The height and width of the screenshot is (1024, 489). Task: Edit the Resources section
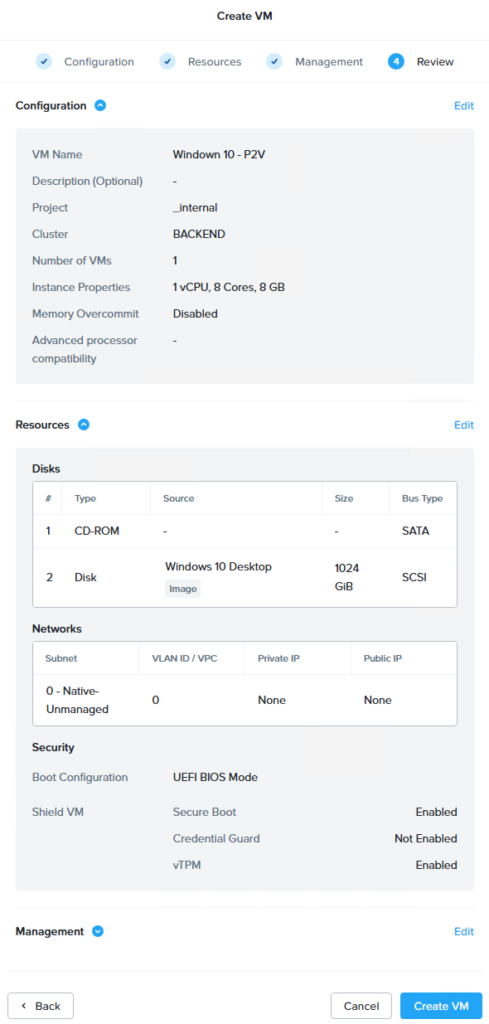464,425
